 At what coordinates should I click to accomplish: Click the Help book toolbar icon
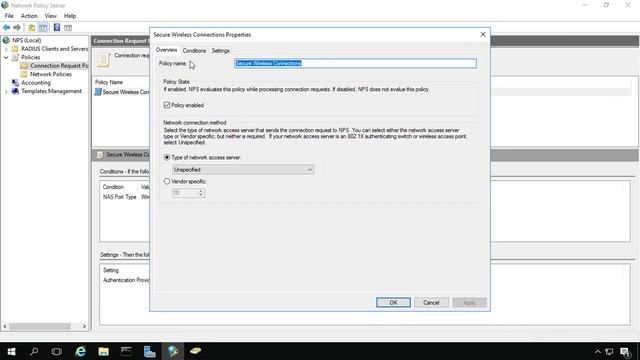pyautogui.click(x=57, y=27)
